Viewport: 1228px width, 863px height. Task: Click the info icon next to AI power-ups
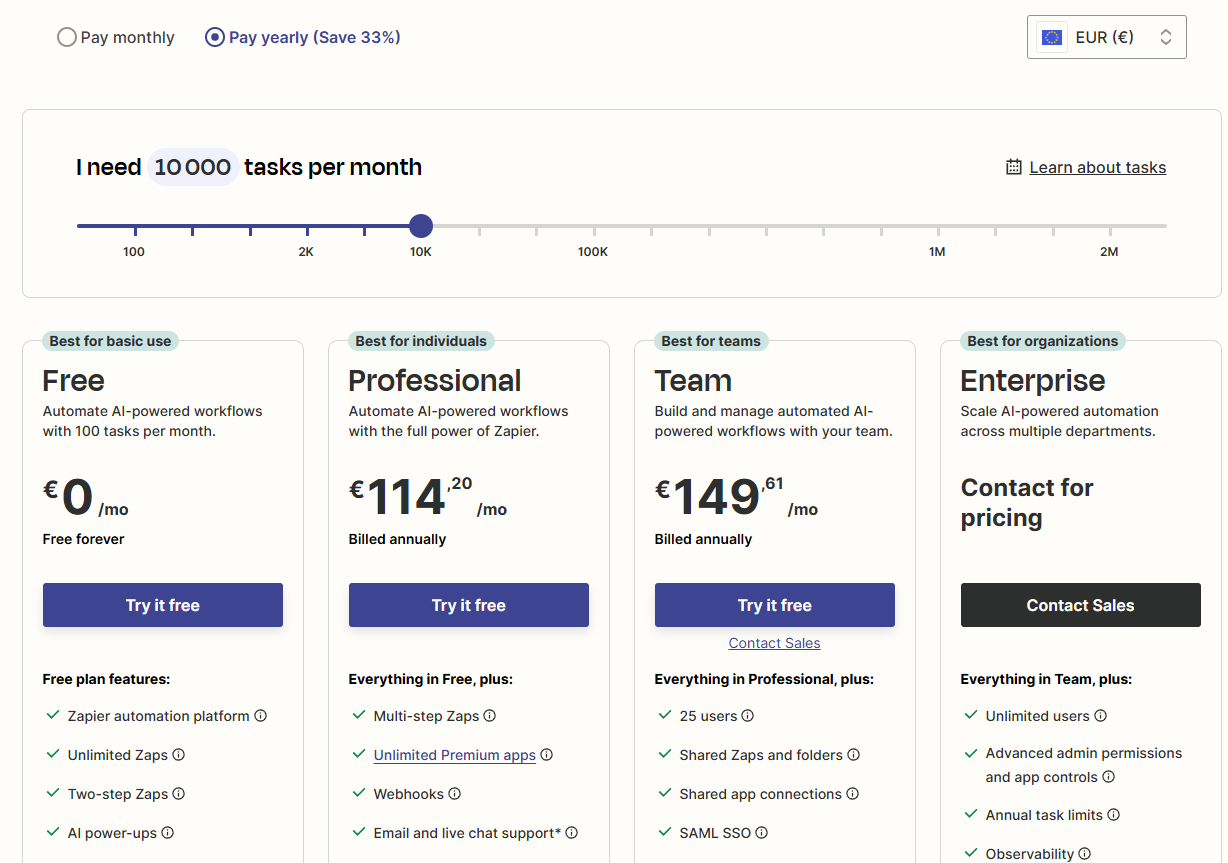[x=168, y=832]
